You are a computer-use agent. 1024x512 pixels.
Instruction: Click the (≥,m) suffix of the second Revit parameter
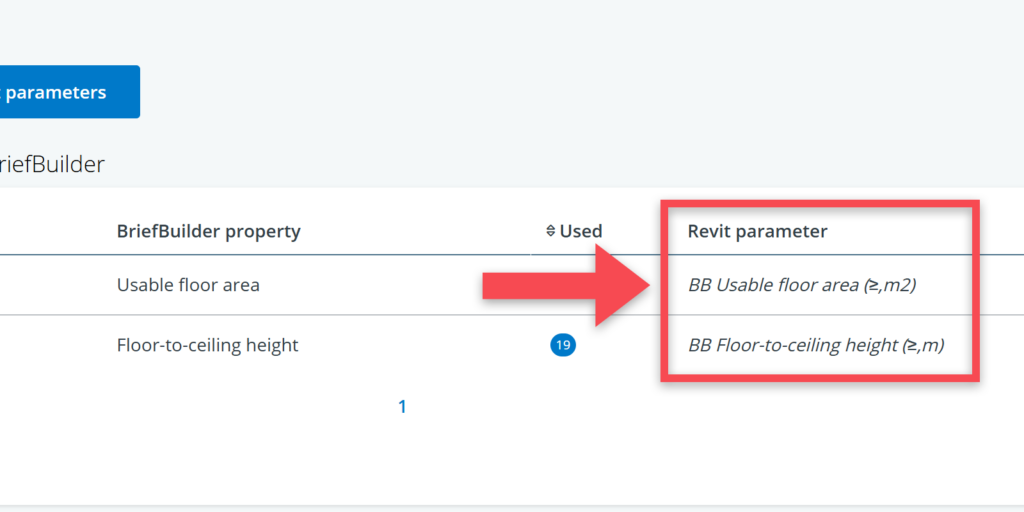[922, 345]
